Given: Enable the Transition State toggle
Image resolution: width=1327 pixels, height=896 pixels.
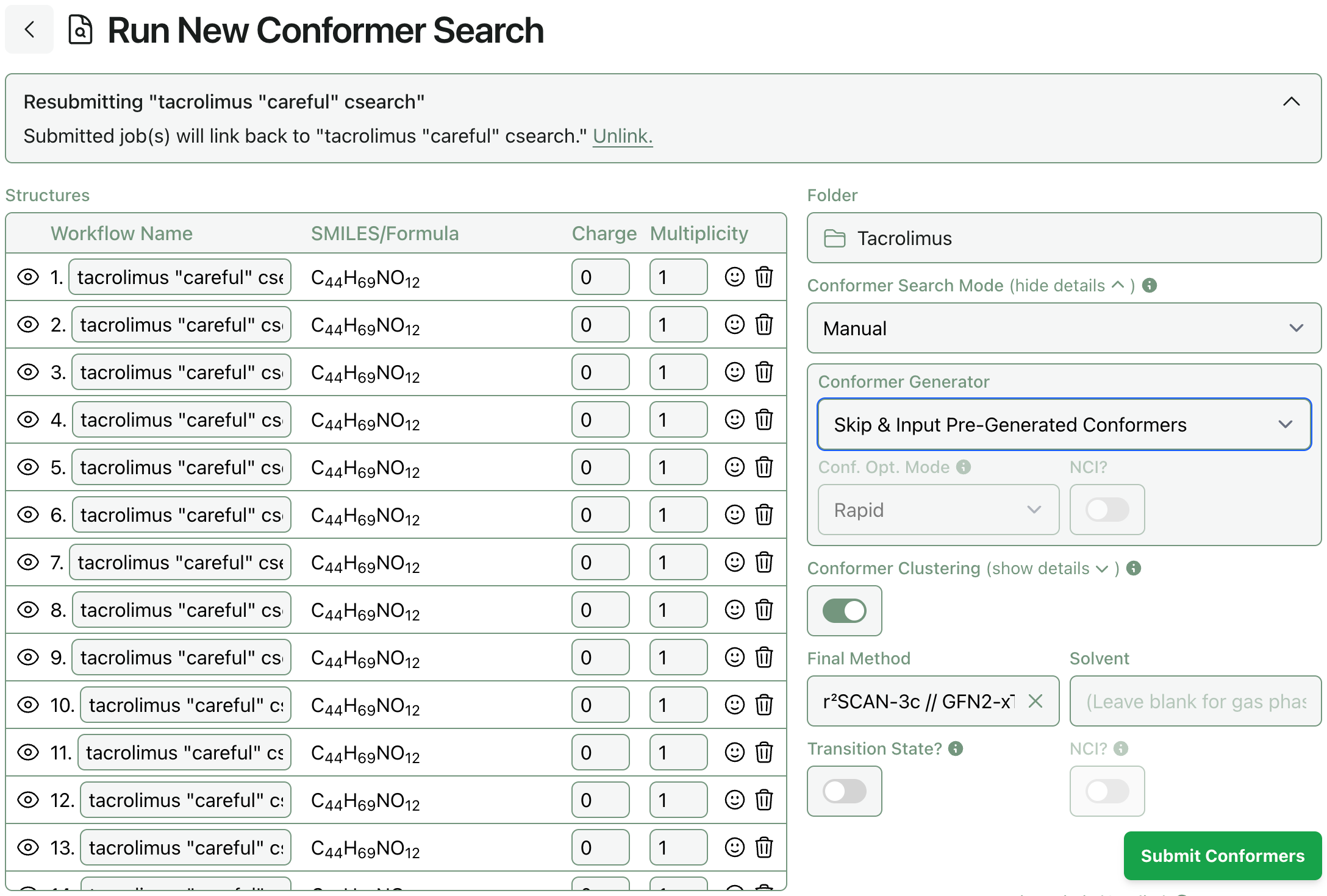Looking at the screenshot, I should 844,791.
